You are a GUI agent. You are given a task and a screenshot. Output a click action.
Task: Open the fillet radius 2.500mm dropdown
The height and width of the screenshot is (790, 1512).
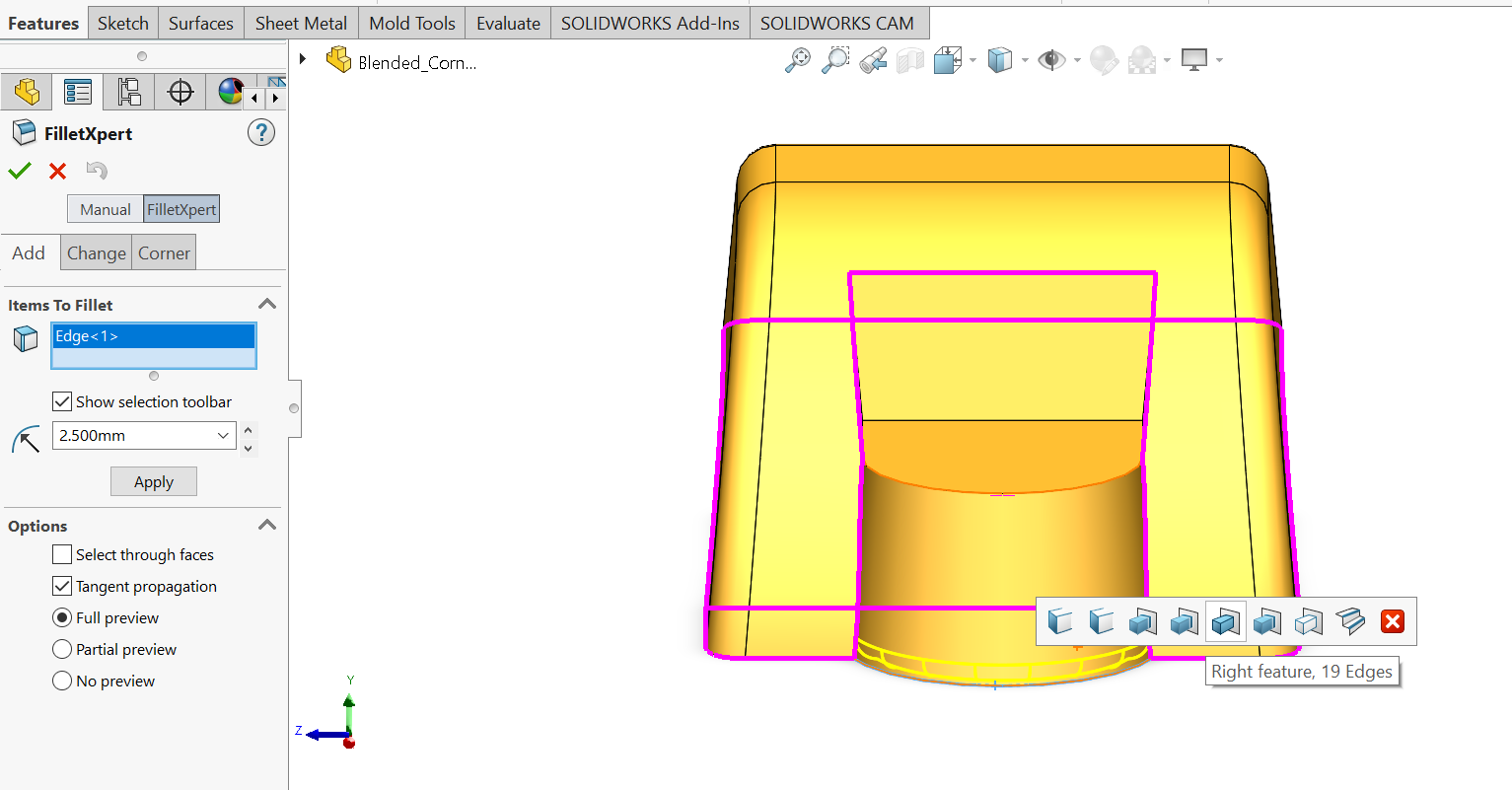[x=223, y=435]
